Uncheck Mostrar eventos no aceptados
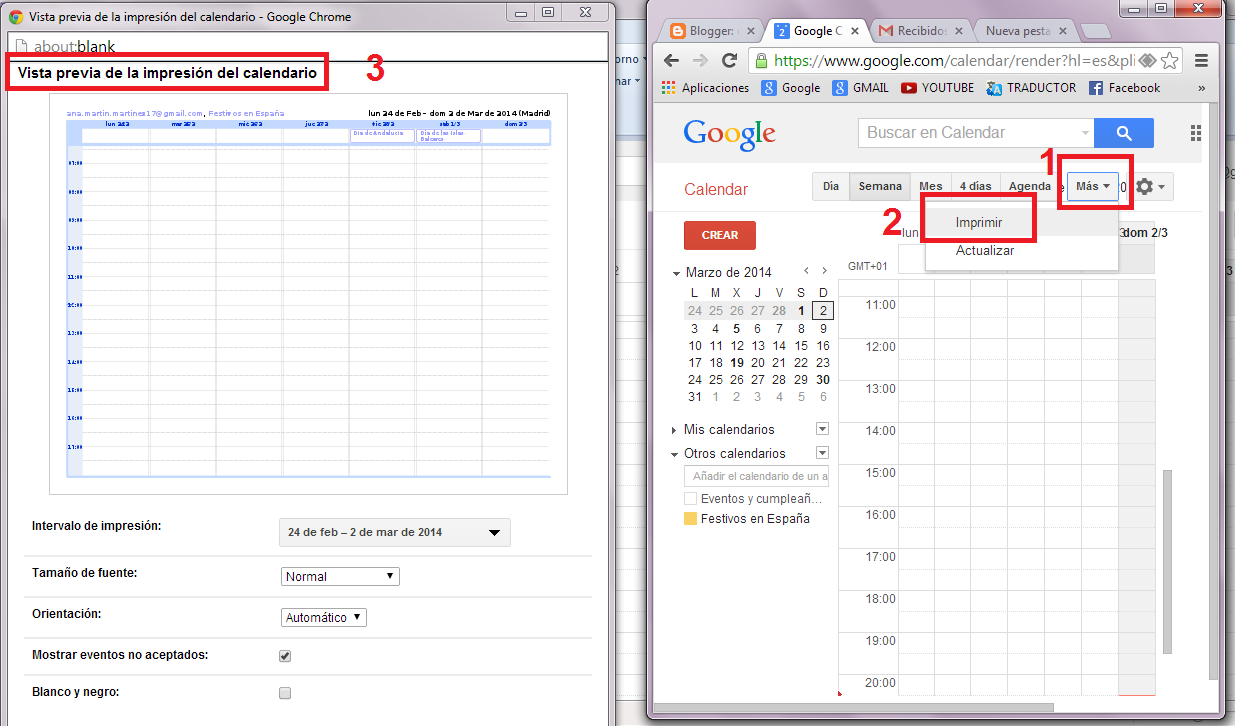This screenshot has width=1235, height=726. [285, 656]
